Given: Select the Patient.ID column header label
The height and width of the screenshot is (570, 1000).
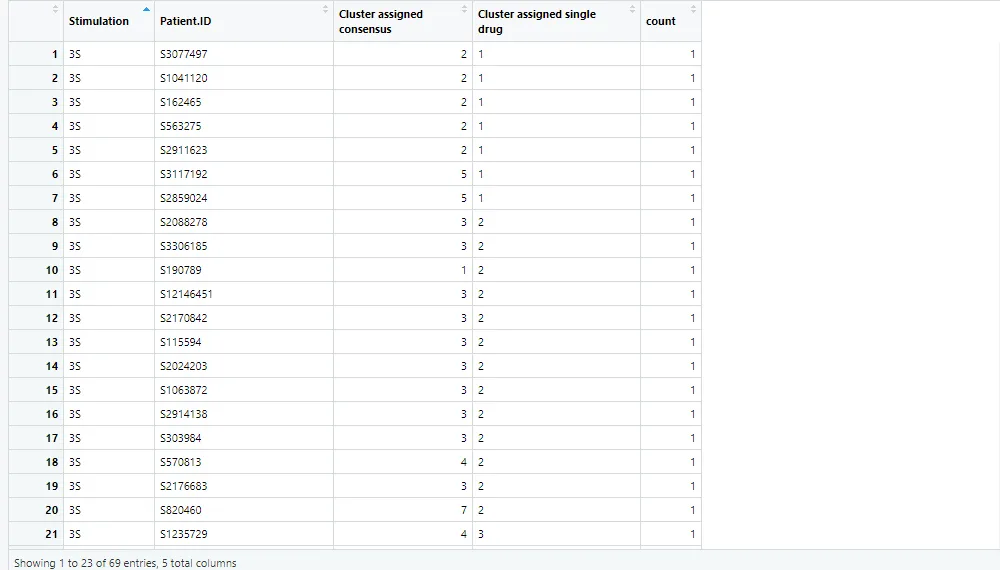Looking at the screenshot, I should click(x=185, y=21).
